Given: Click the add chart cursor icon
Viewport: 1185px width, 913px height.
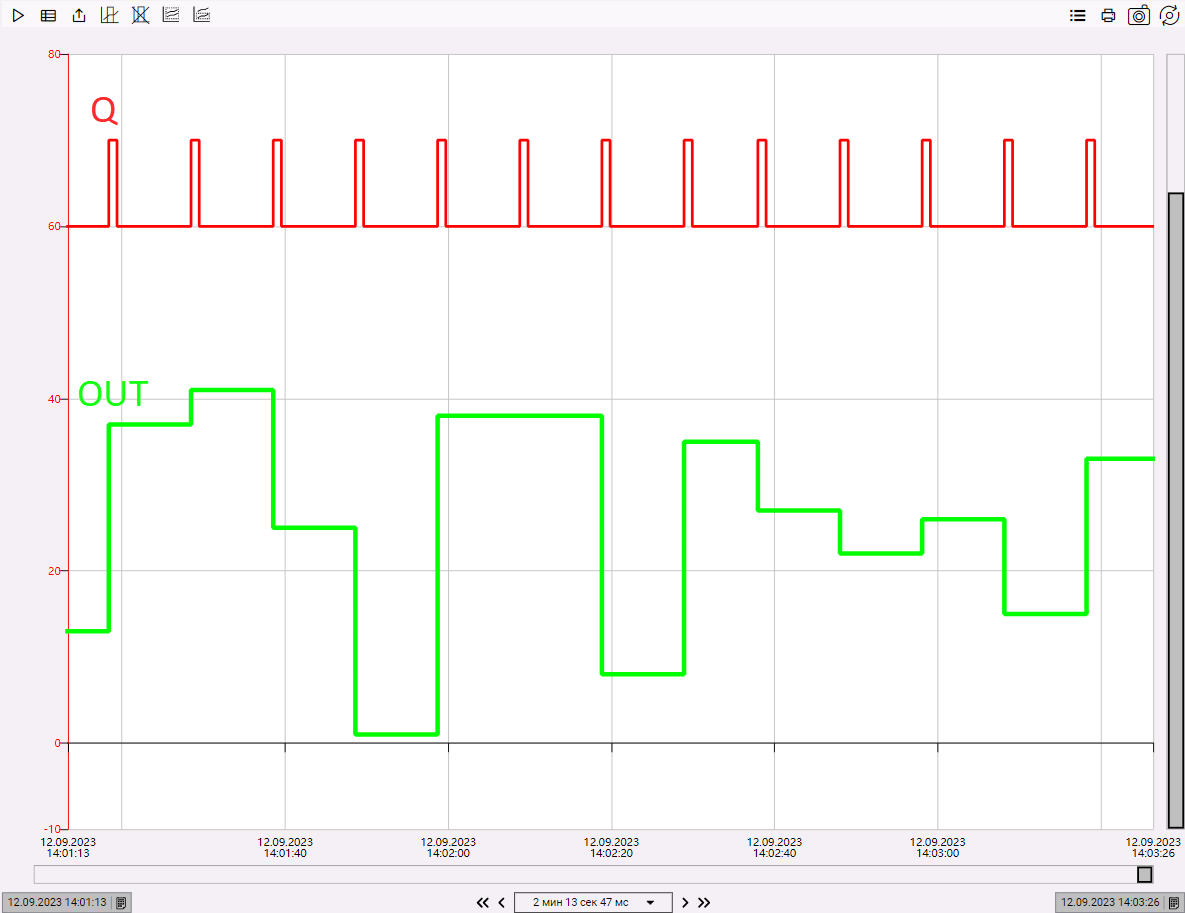Looking at the screenshot, I should click(x=110, y=16).
